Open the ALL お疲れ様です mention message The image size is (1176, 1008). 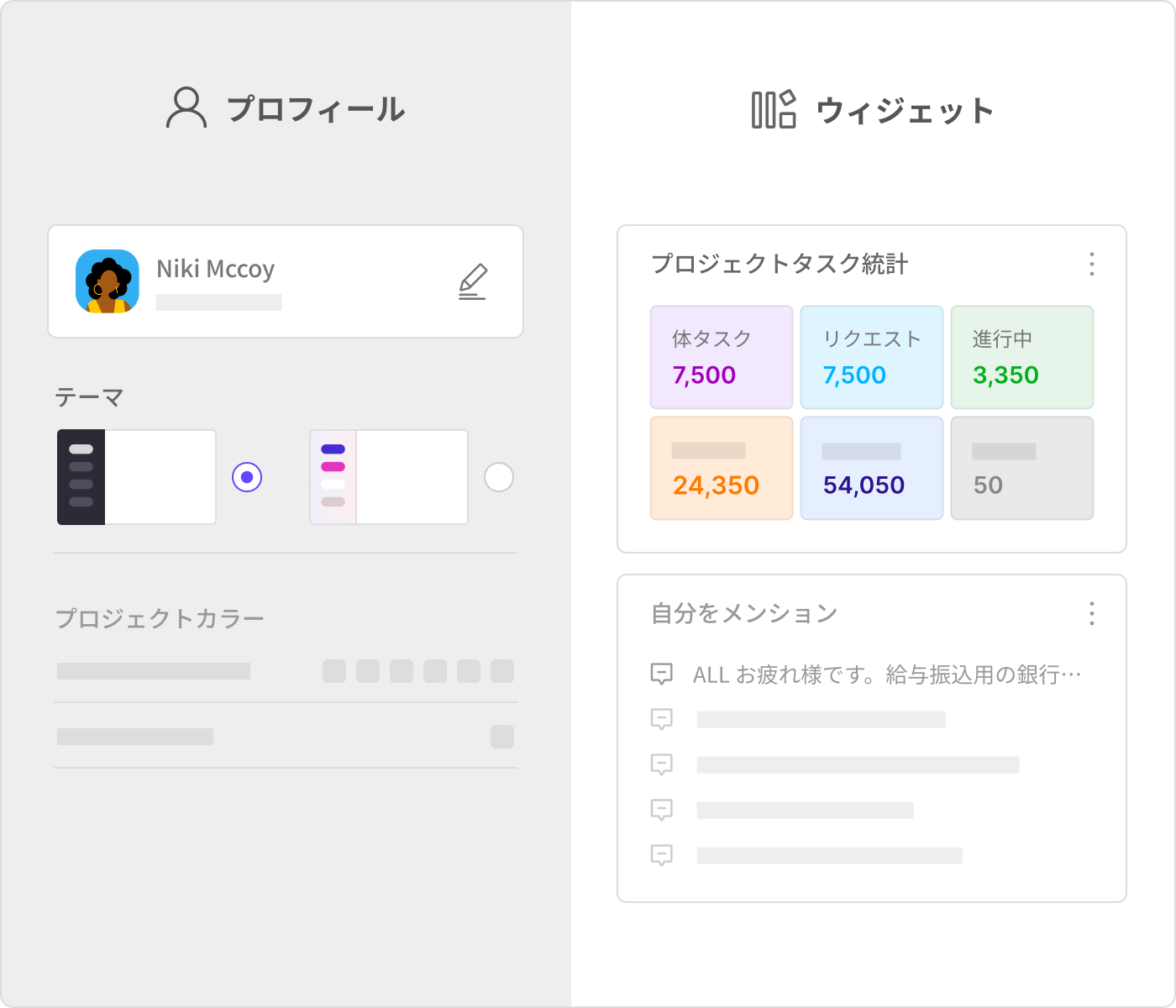[x=886, y=675]
